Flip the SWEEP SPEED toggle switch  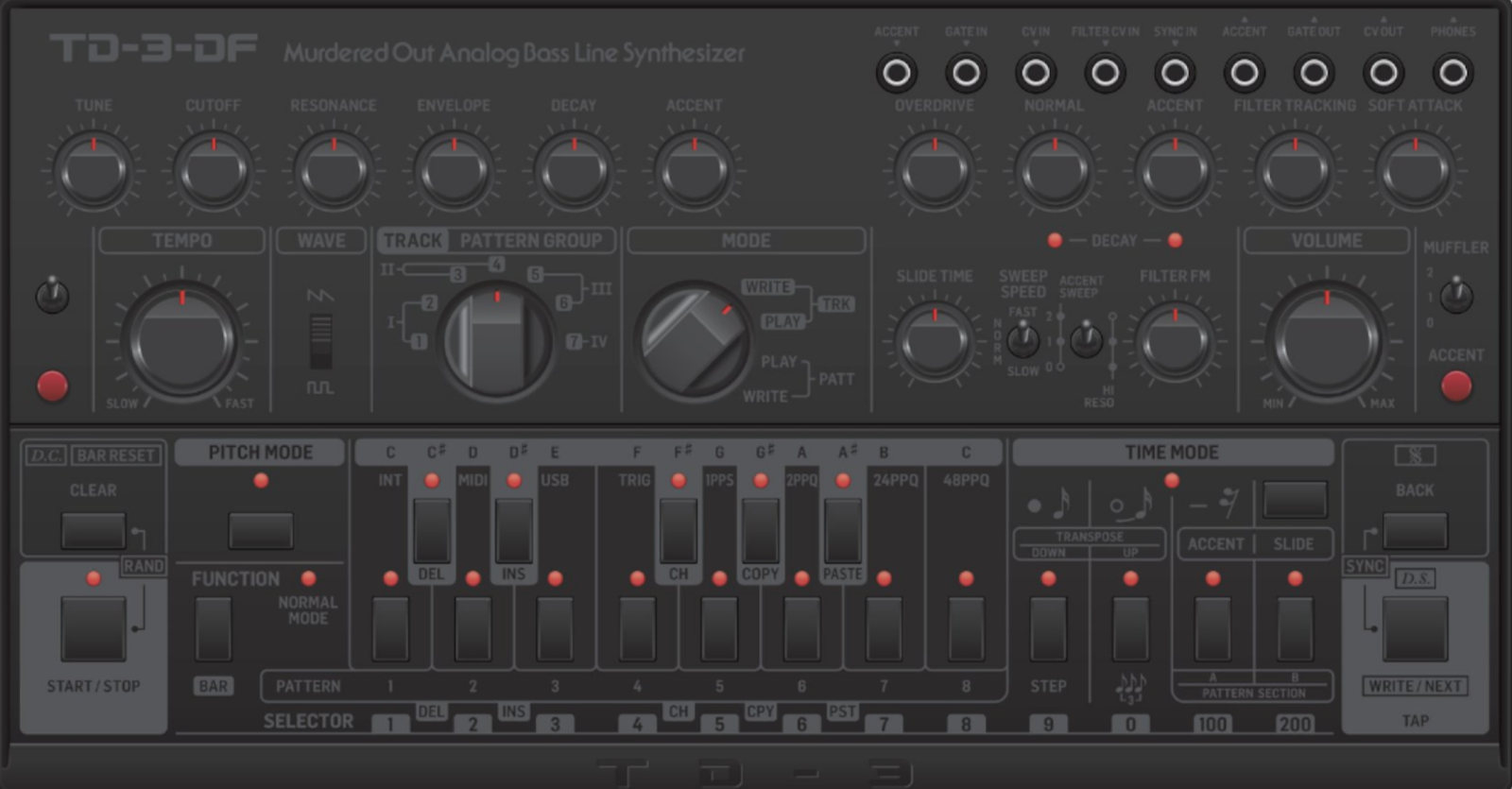click(x=1022, y=338)
